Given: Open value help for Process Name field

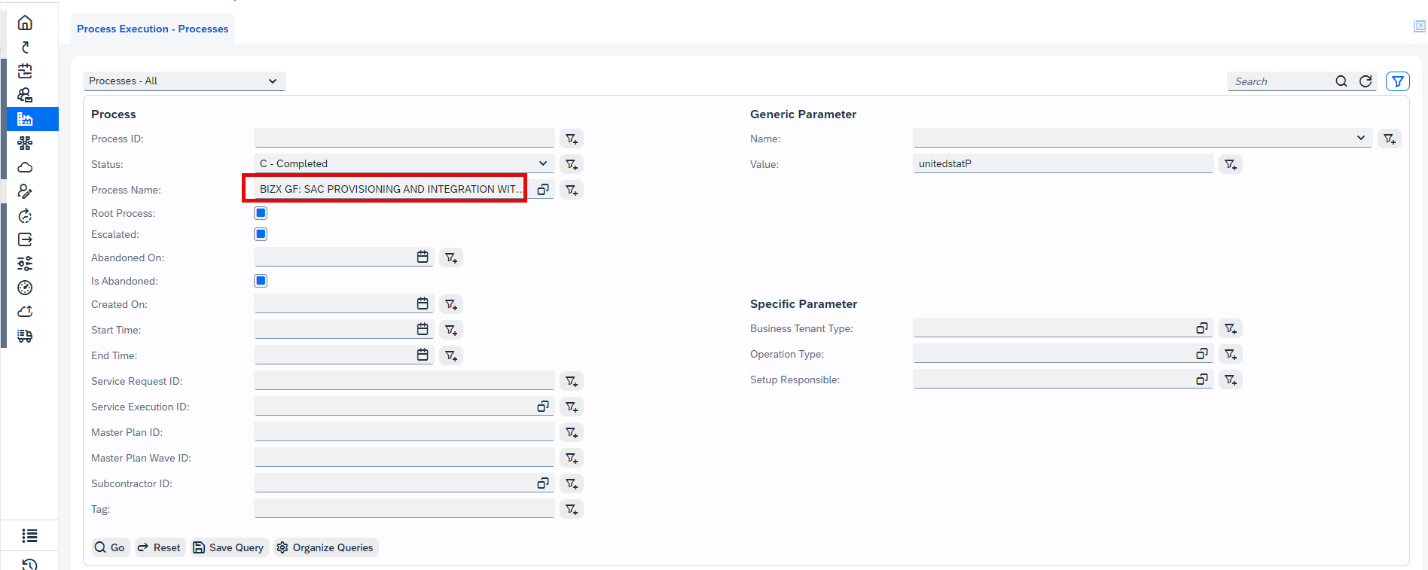Looking at the screenshot, I should (x=543, y=189).
